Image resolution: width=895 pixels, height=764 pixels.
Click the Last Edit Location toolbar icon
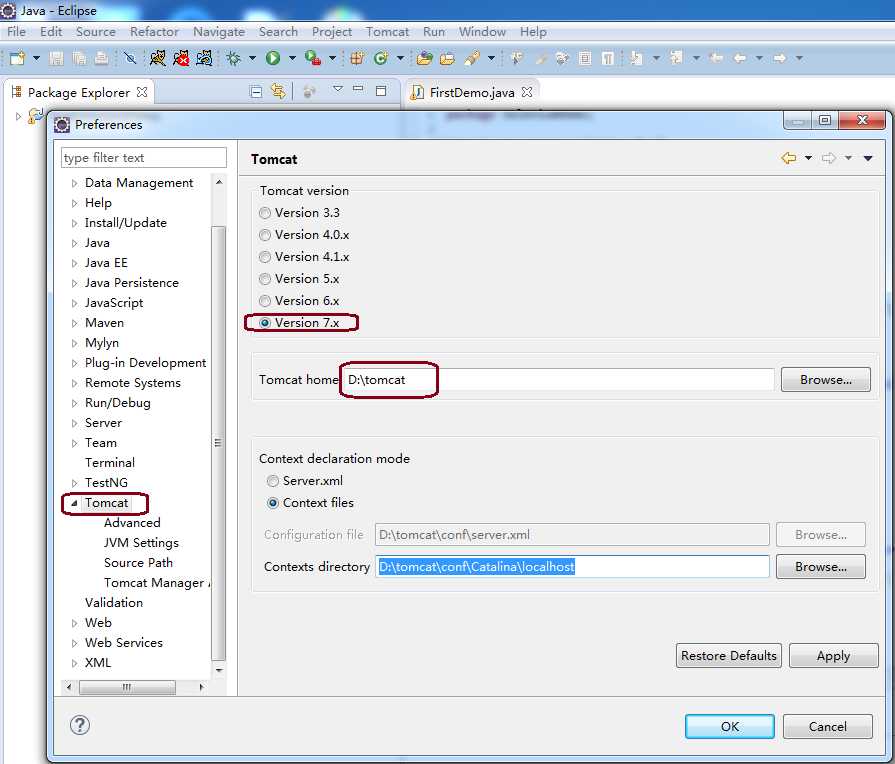[x=716, y=58]
